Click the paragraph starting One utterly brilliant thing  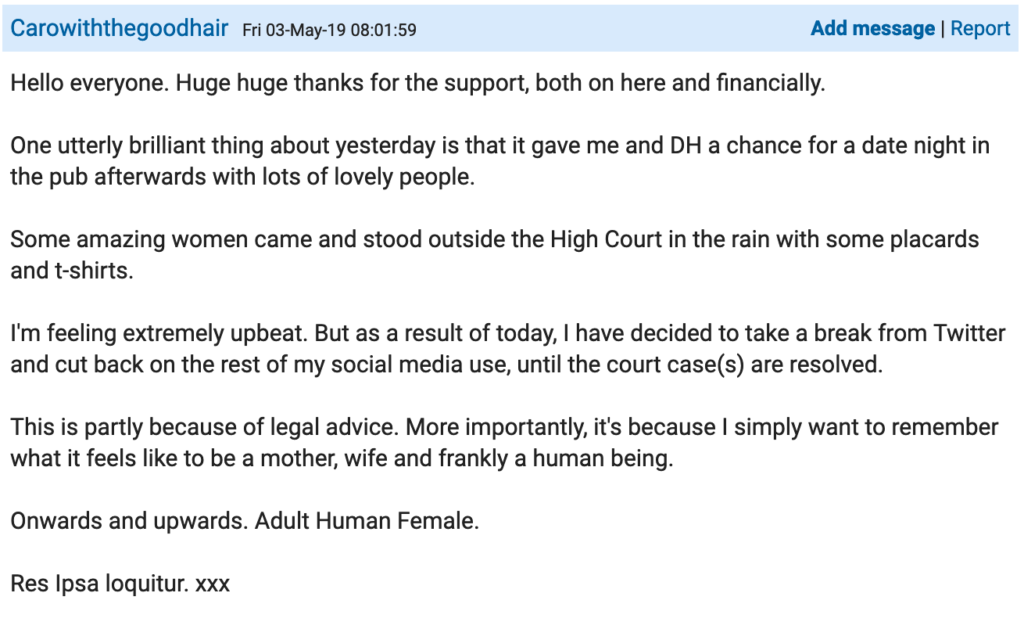click(500, 161)
